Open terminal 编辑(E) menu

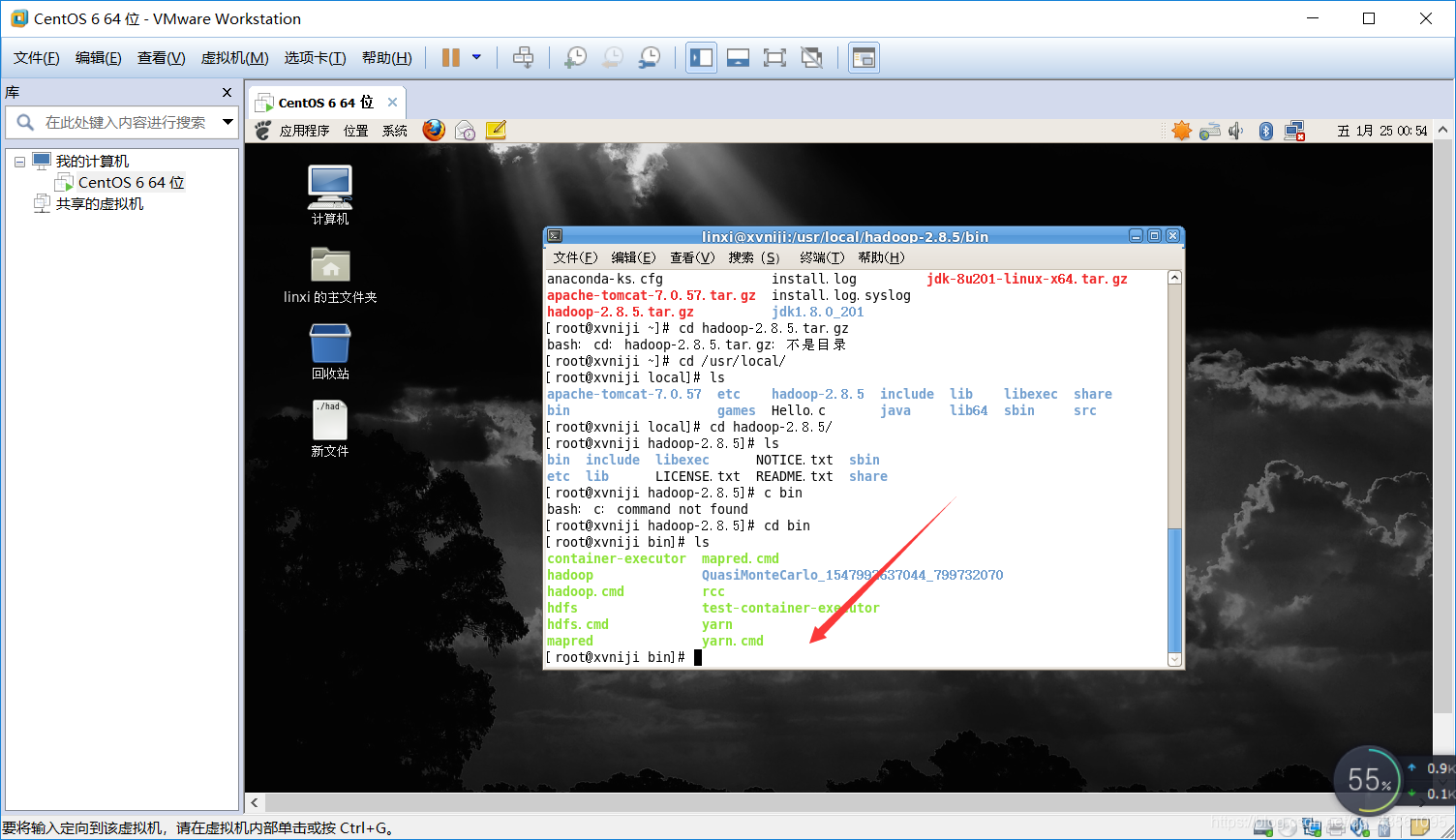(x=633, y=257)
